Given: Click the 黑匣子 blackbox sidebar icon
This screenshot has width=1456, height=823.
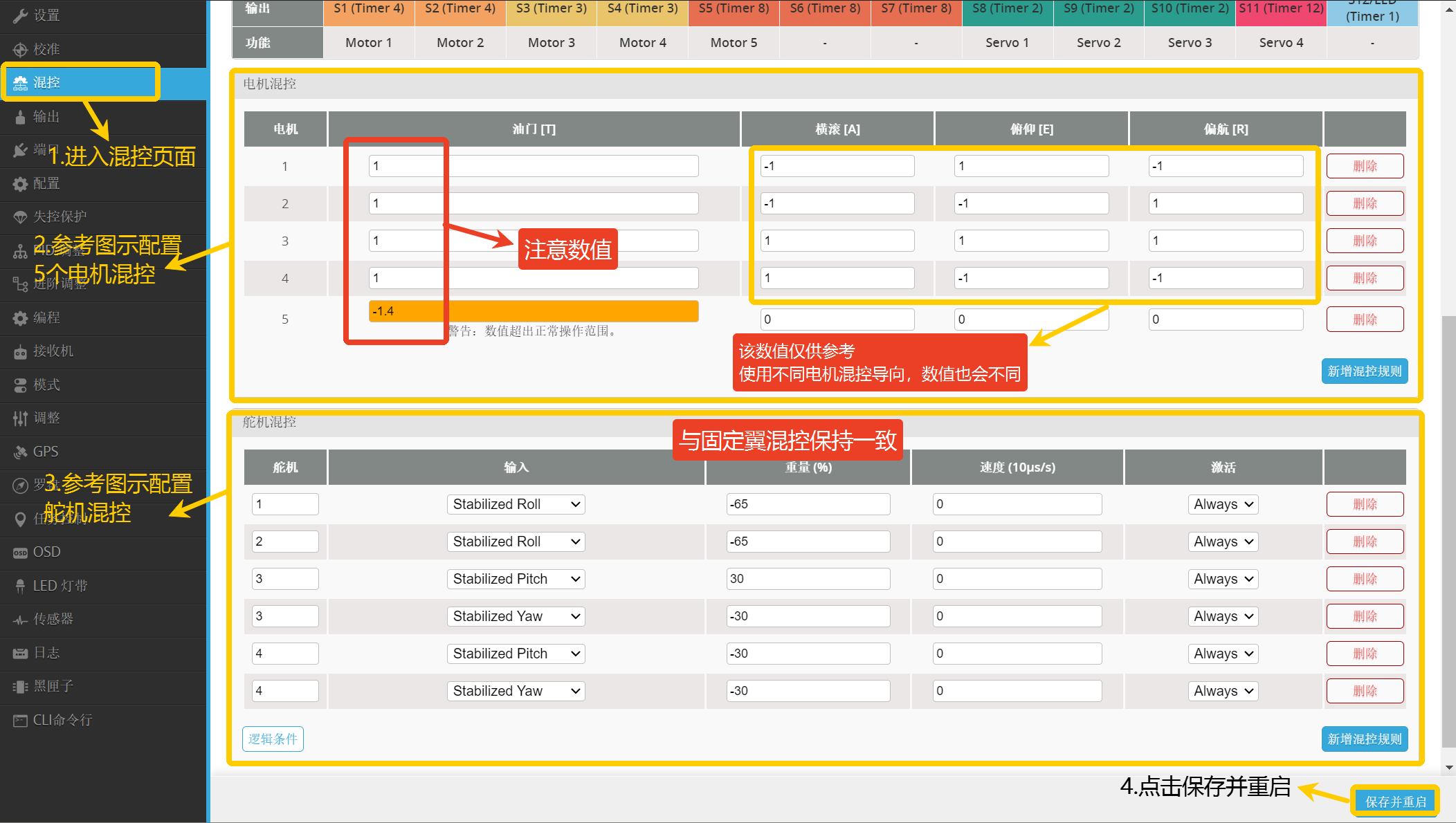Looking at the screenshot, I should click(x=20, y=687).
